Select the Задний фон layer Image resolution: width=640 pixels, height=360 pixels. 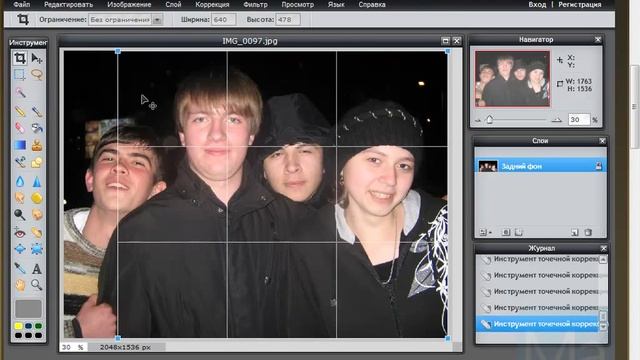[540, 166]
